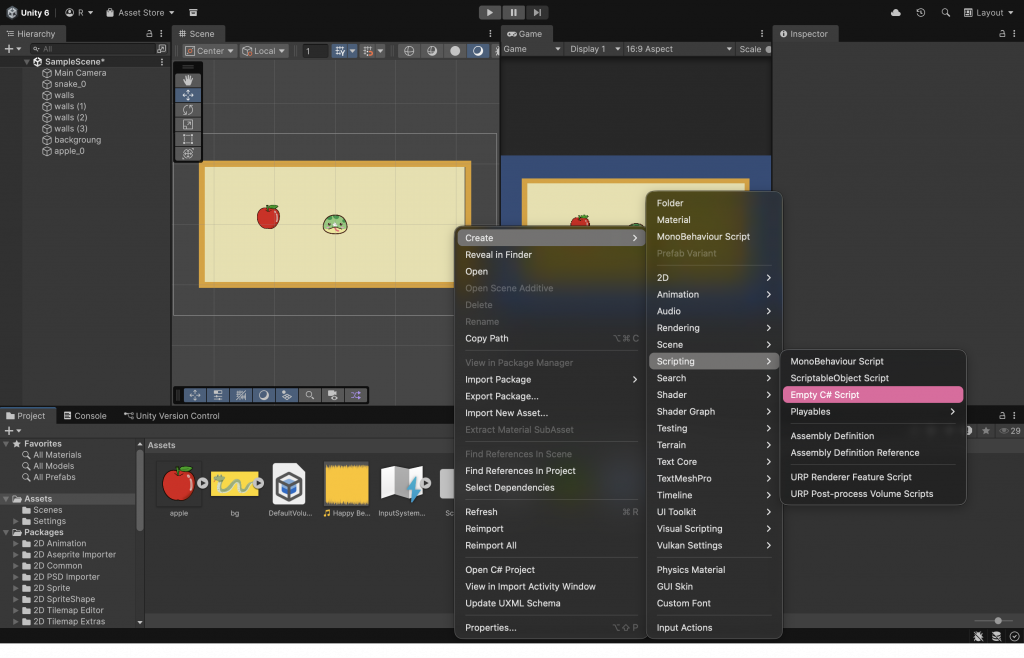
Task: Toggle Scene overlay tool settings button
Action: [218, 396]
